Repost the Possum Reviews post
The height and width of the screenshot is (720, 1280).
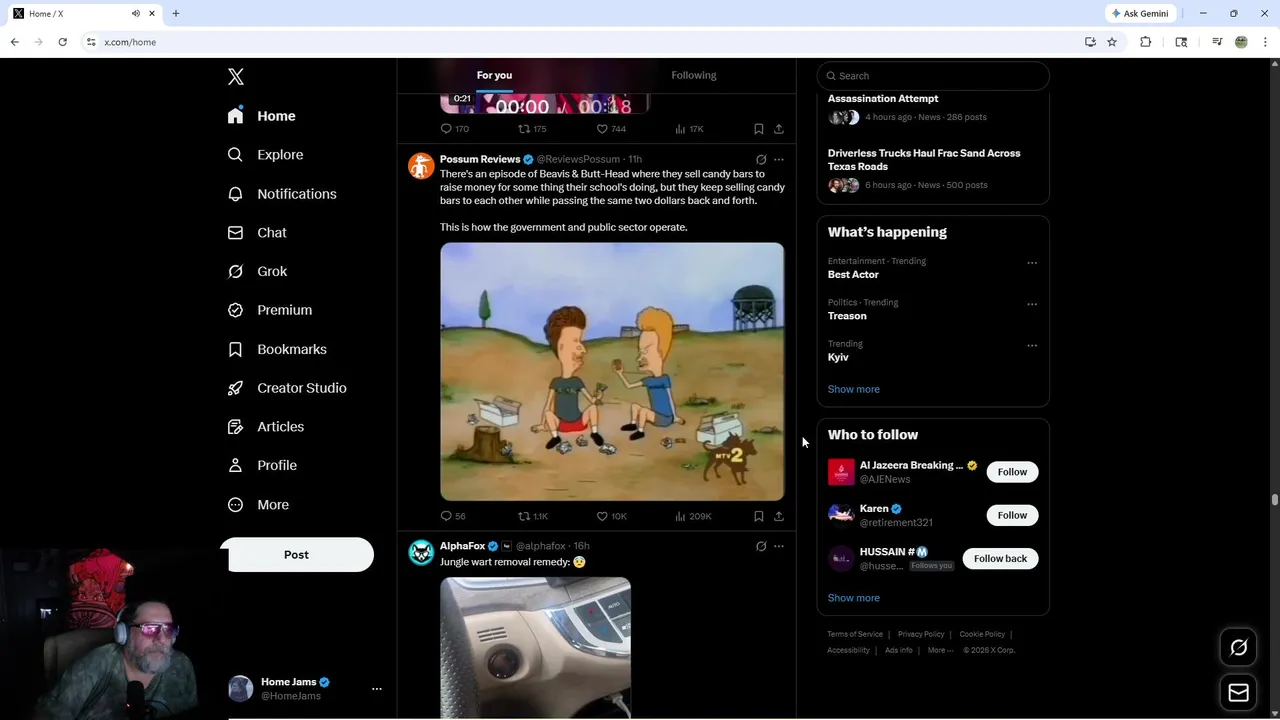pos(533,516)
